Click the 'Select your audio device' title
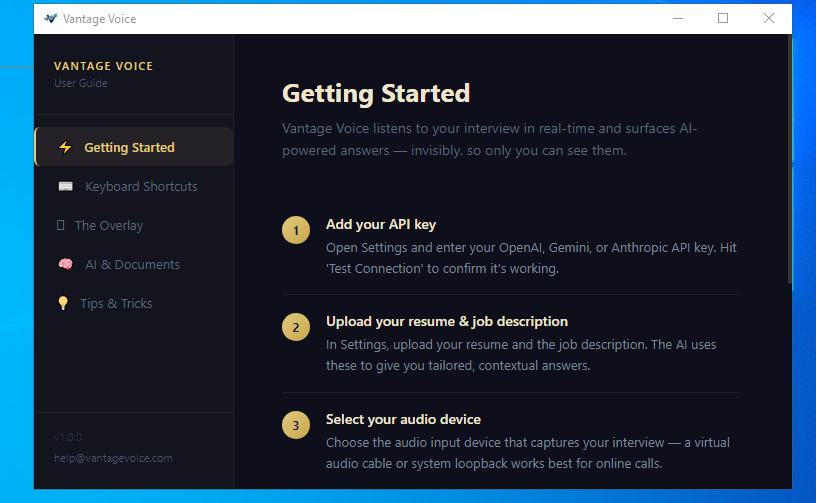 [403, 419]
